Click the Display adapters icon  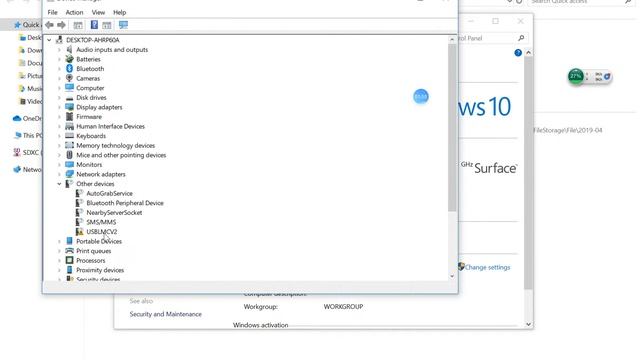coord(69,107)
